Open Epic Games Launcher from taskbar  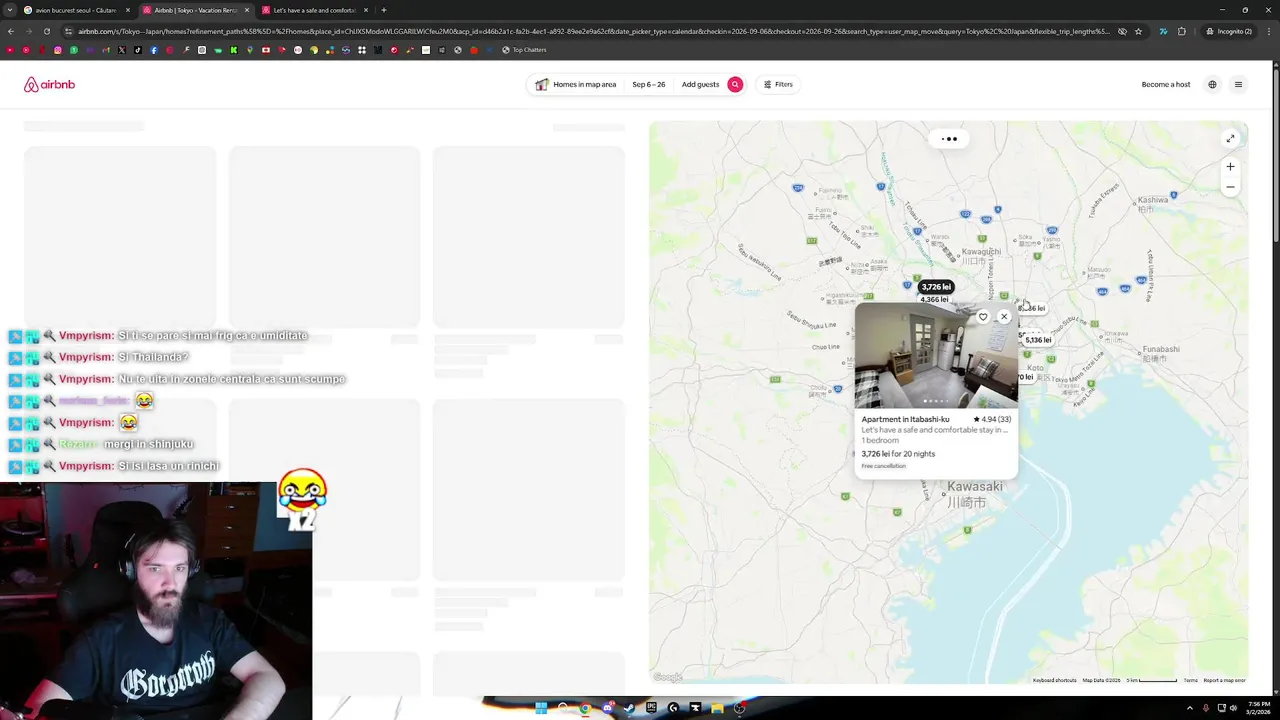pos(651,708)
